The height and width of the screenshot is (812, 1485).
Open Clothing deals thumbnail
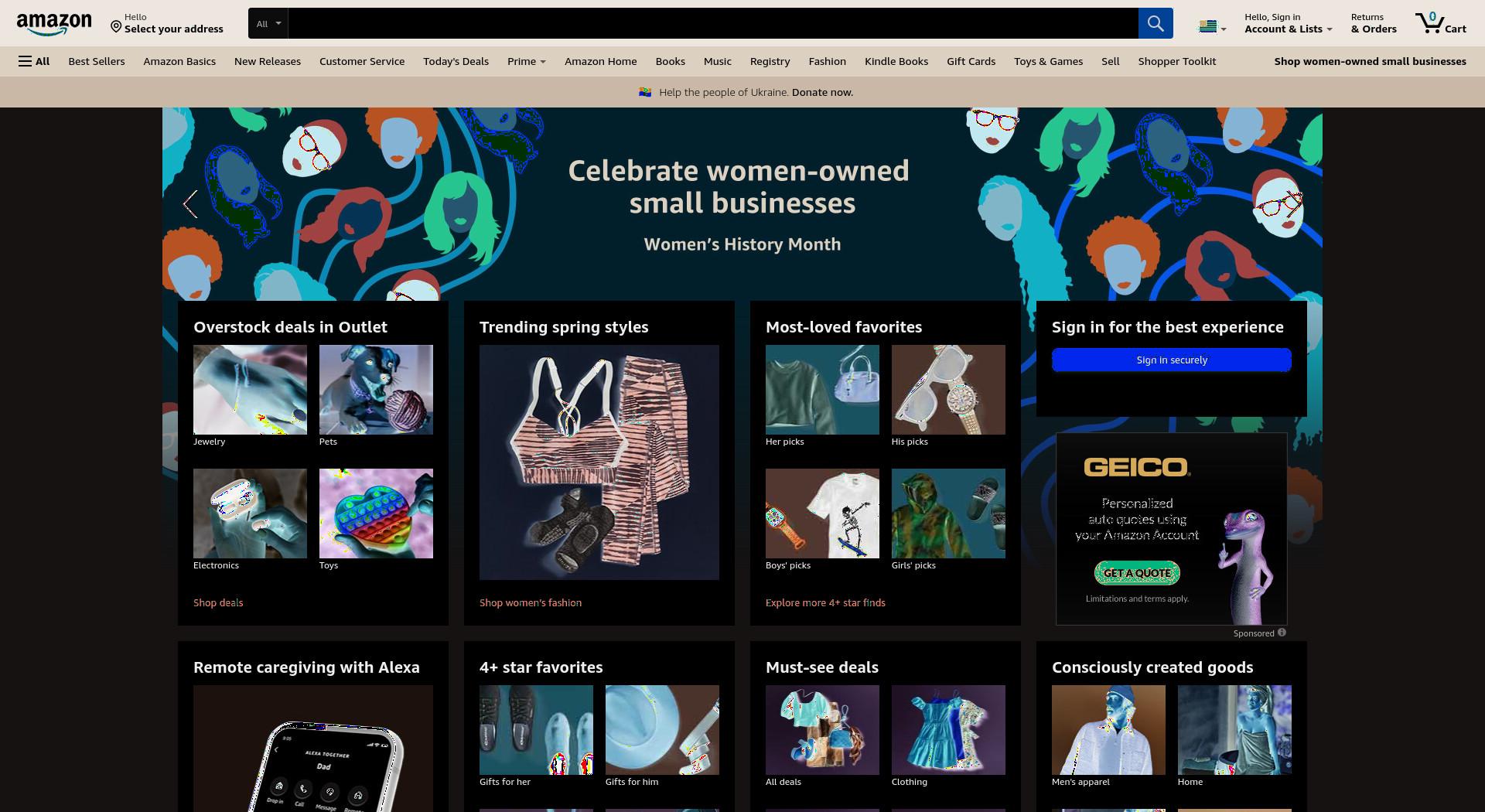pyautogui.click(x=948, y=730)
